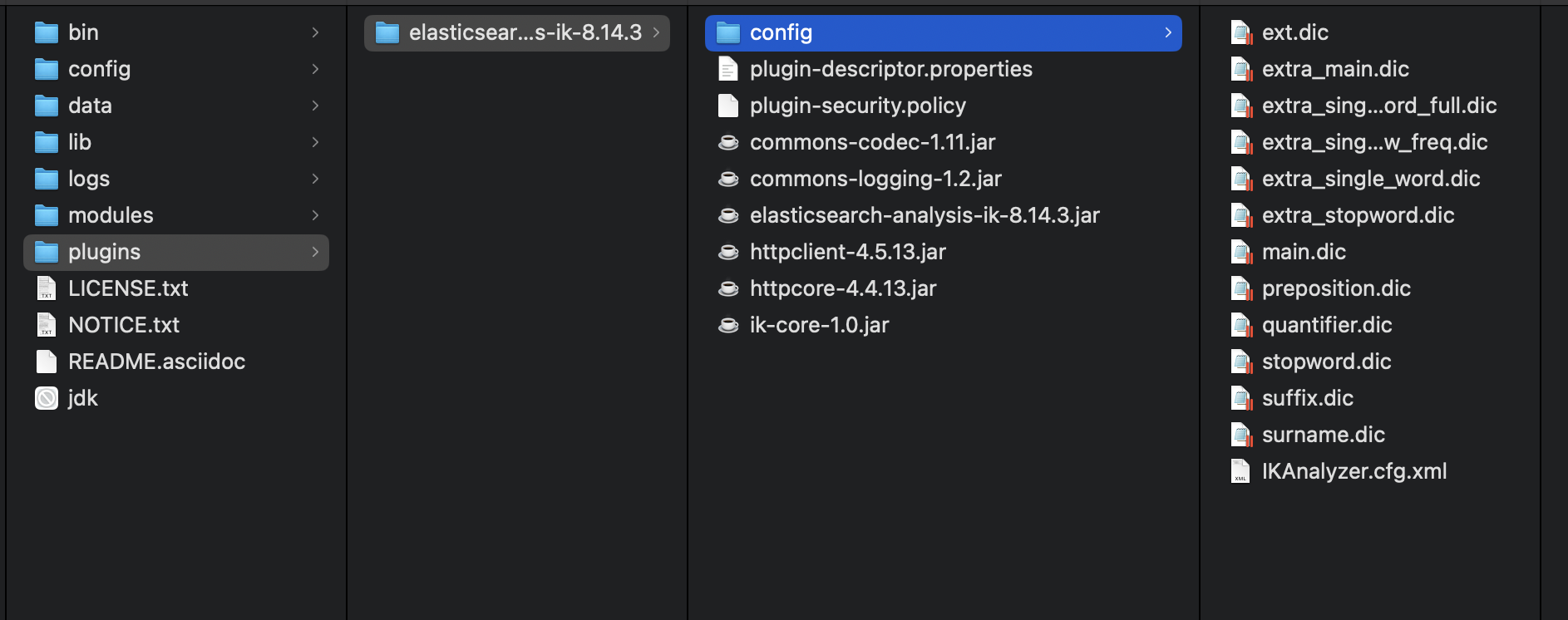Click the plugin-descriptor.properties file icon

[728, 69]
